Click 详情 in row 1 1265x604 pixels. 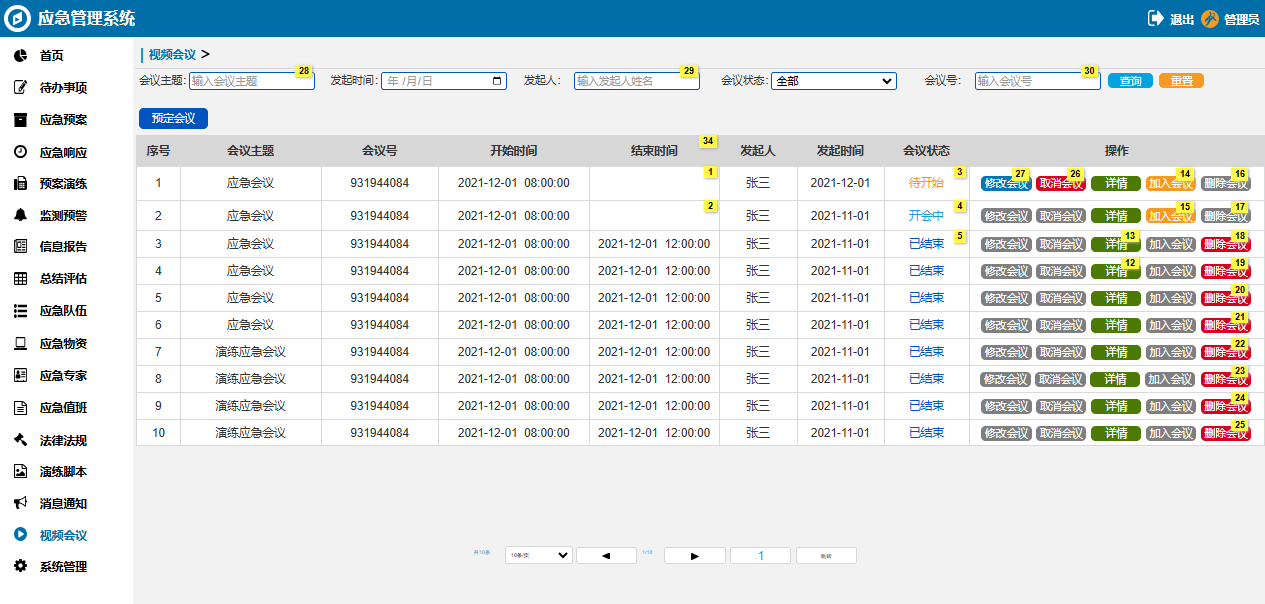tap(1116, 184)
